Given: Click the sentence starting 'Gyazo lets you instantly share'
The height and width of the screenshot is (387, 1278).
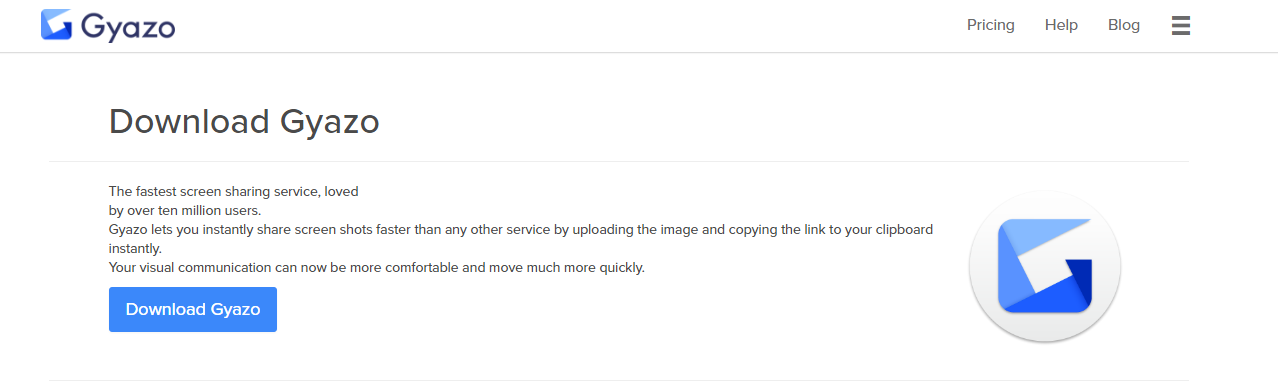Looking at the screenshot, I should [x=521, y=229].
